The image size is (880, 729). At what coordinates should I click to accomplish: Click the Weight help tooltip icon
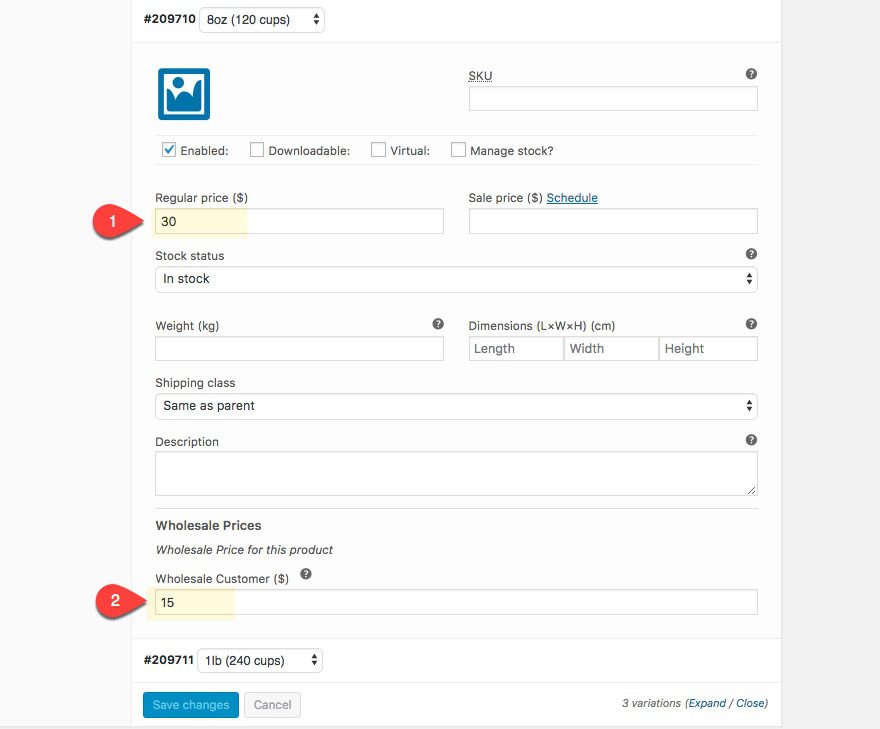(x=437, y=324)
